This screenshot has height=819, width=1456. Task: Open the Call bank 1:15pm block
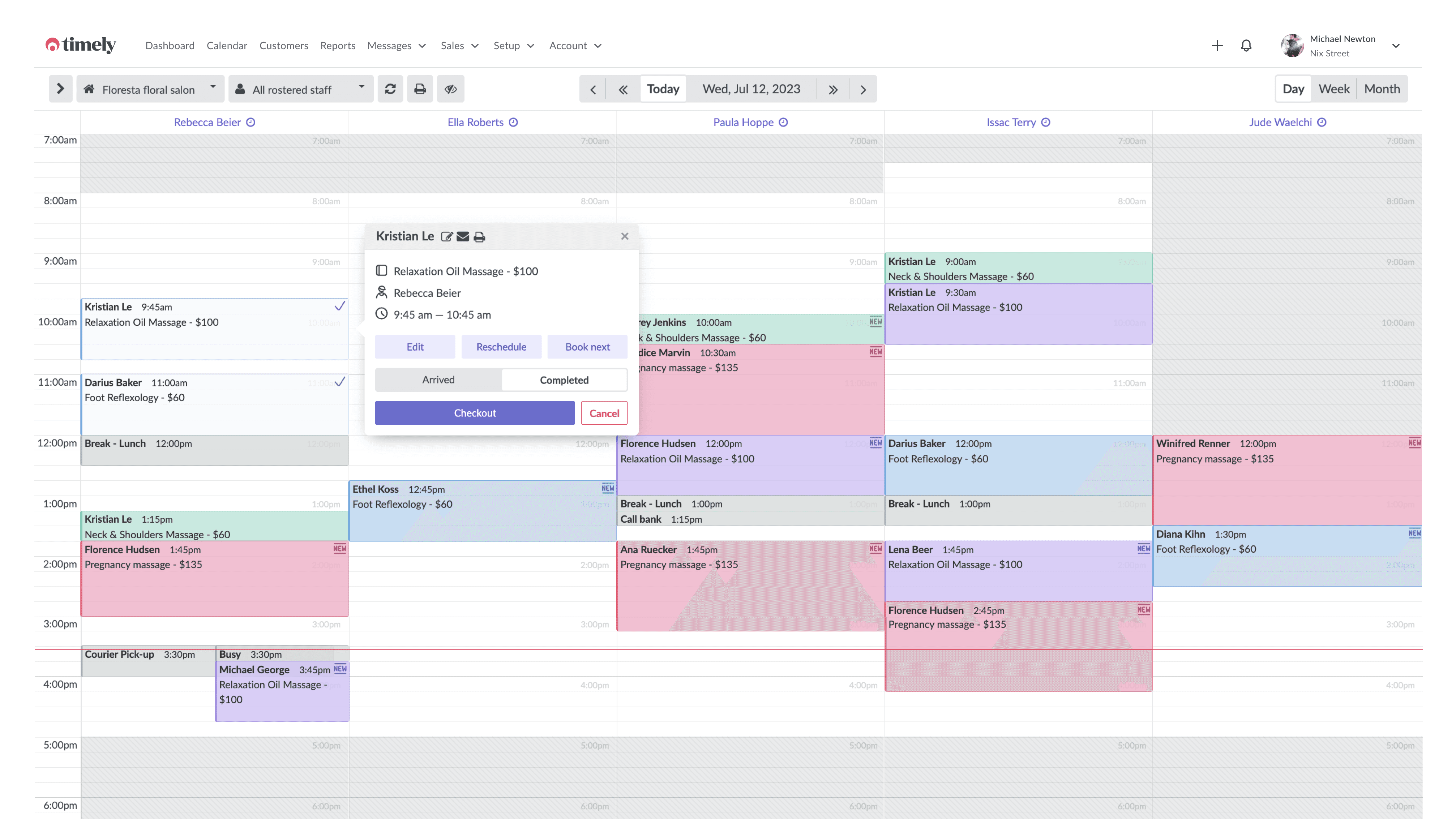pyautogui.click(x=751, y=519)
